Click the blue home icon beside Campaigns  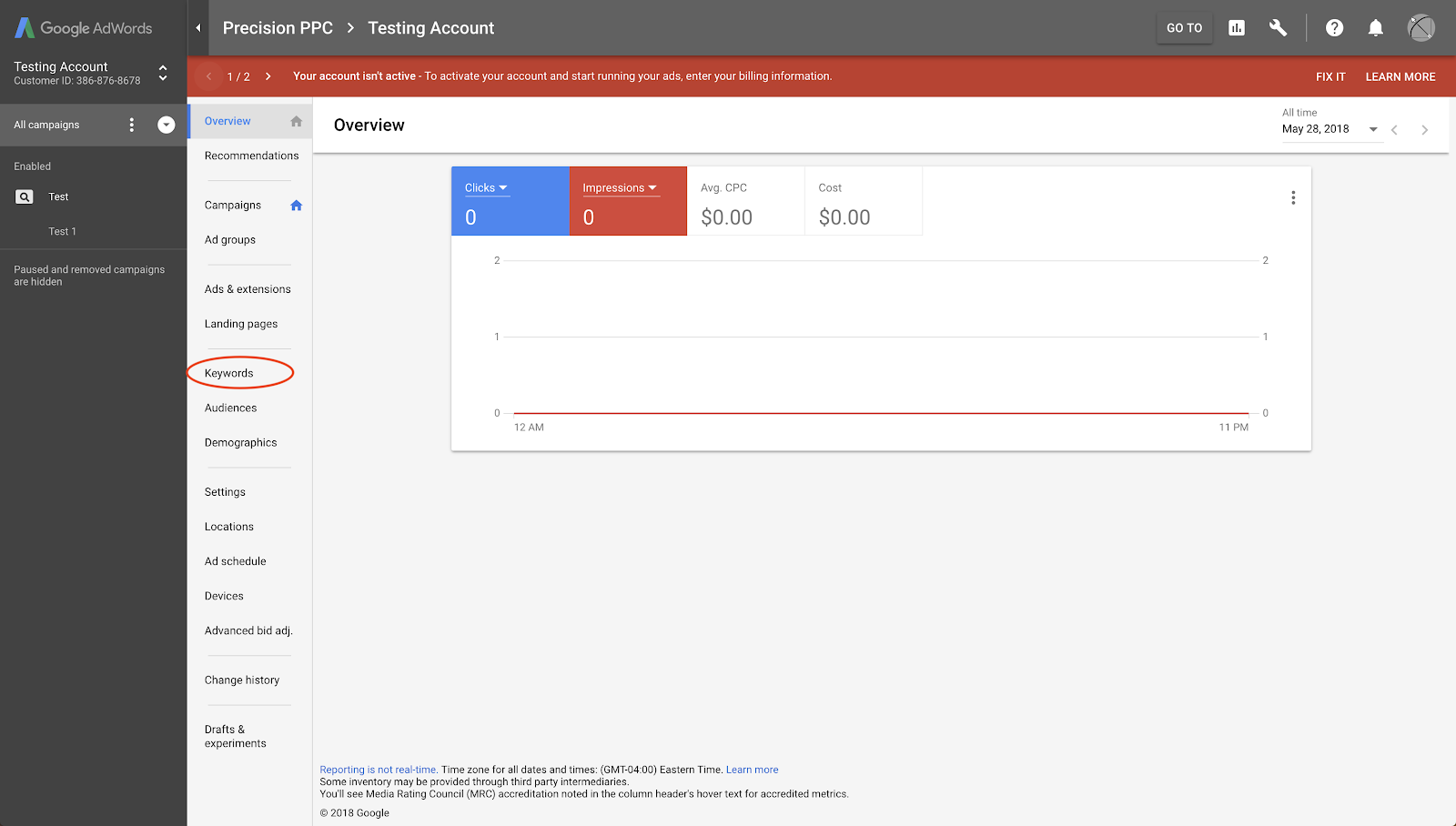296,206
